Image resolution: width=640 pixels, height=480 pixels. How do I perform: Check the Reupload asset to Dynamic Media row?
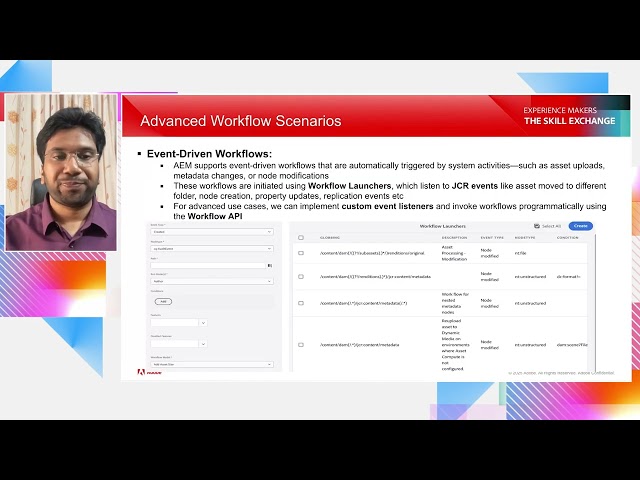click(301, 345)
